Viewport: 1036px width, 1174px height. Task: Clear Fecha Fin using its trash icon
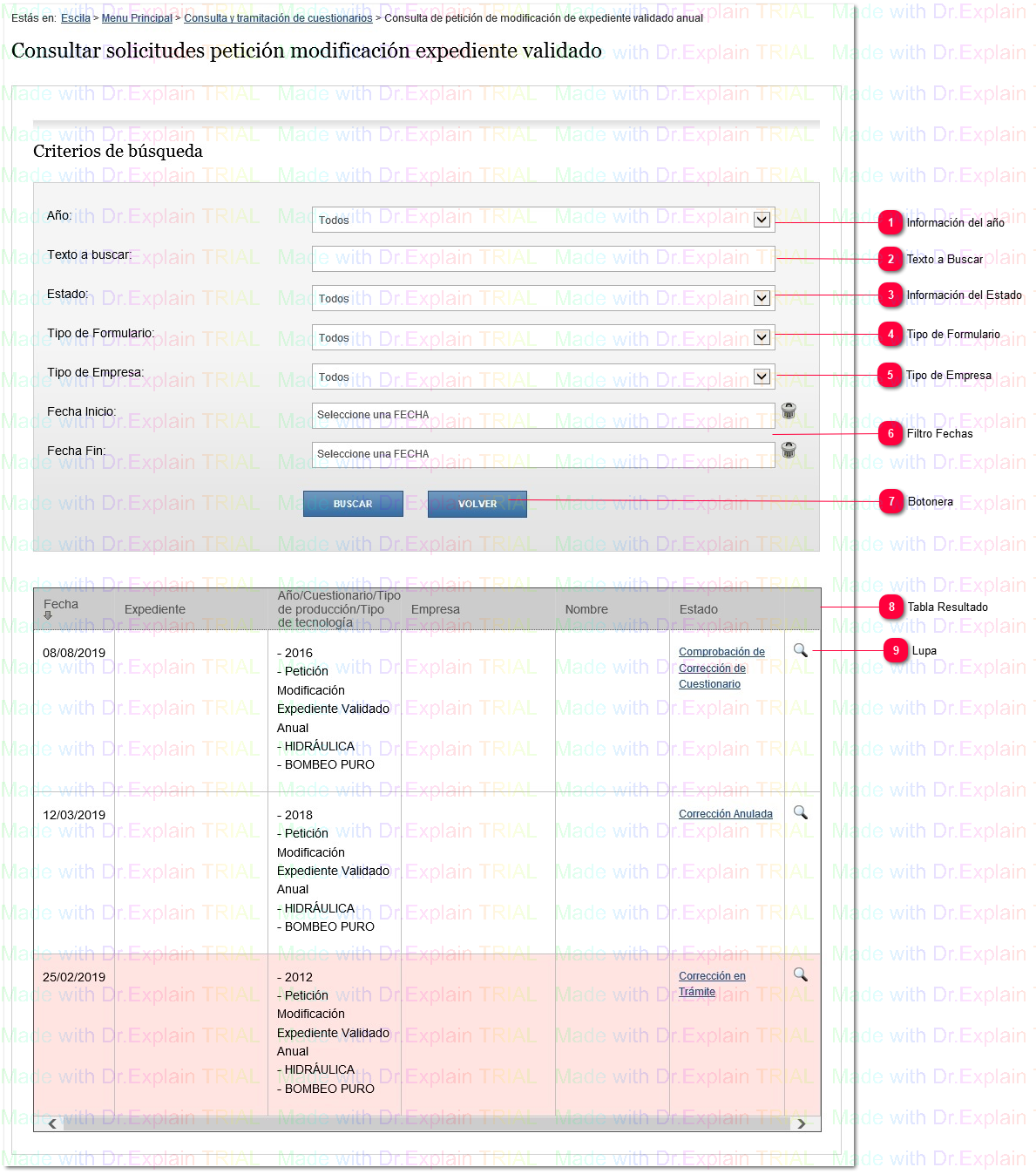[789, 450]
